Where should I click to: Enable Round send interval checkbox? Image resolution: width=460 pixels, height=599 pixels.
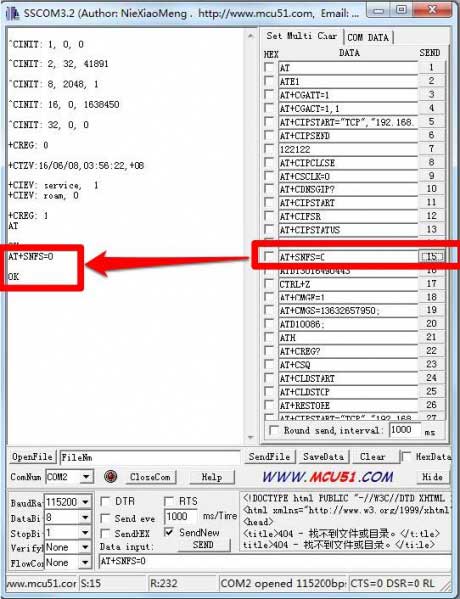(274, 431)
